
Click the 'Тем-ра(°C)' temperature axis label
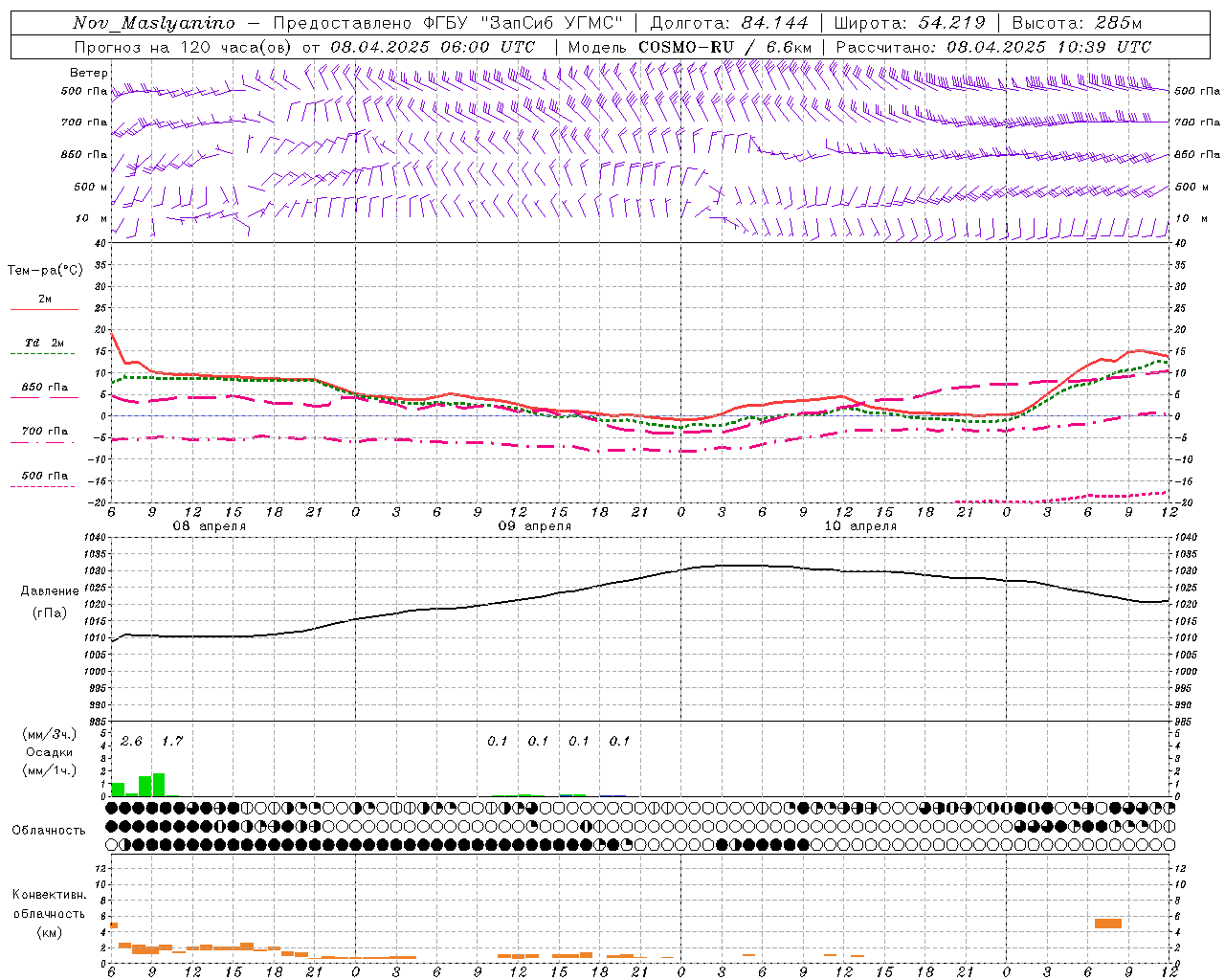coord(45,271)
